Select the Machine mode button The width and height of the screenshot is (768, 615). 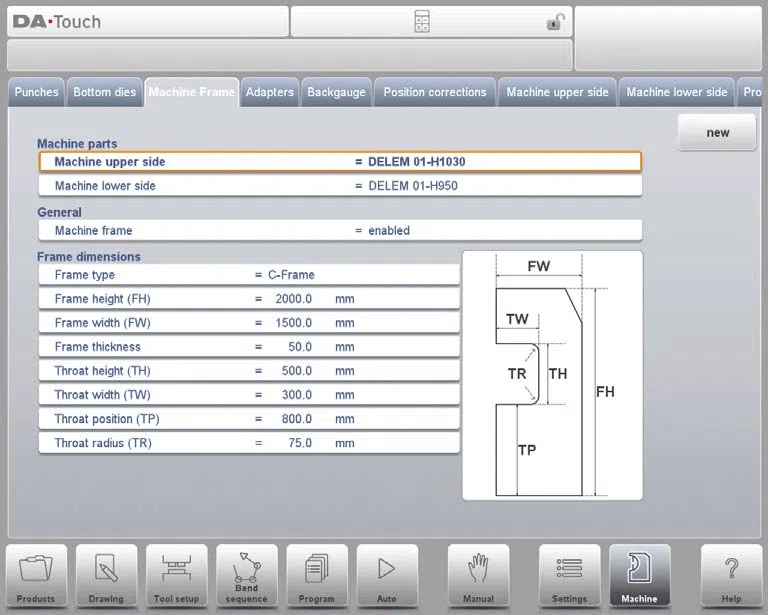coord(640,577)
